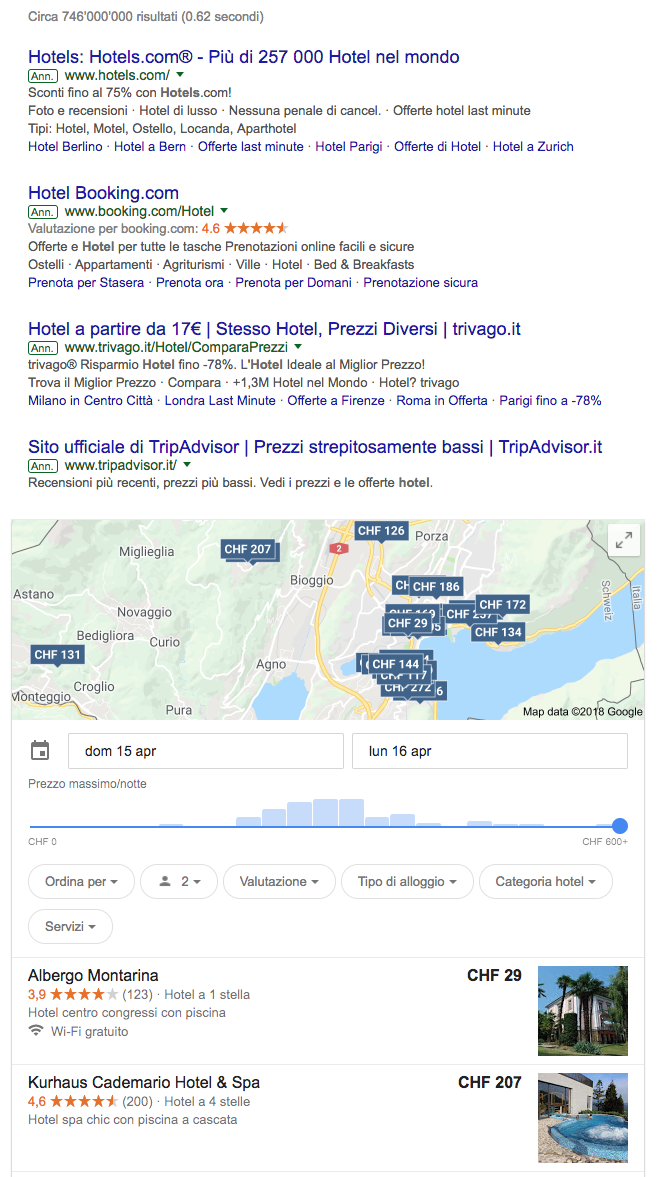Click the route 2 highway shield on the map

(339, 549)
